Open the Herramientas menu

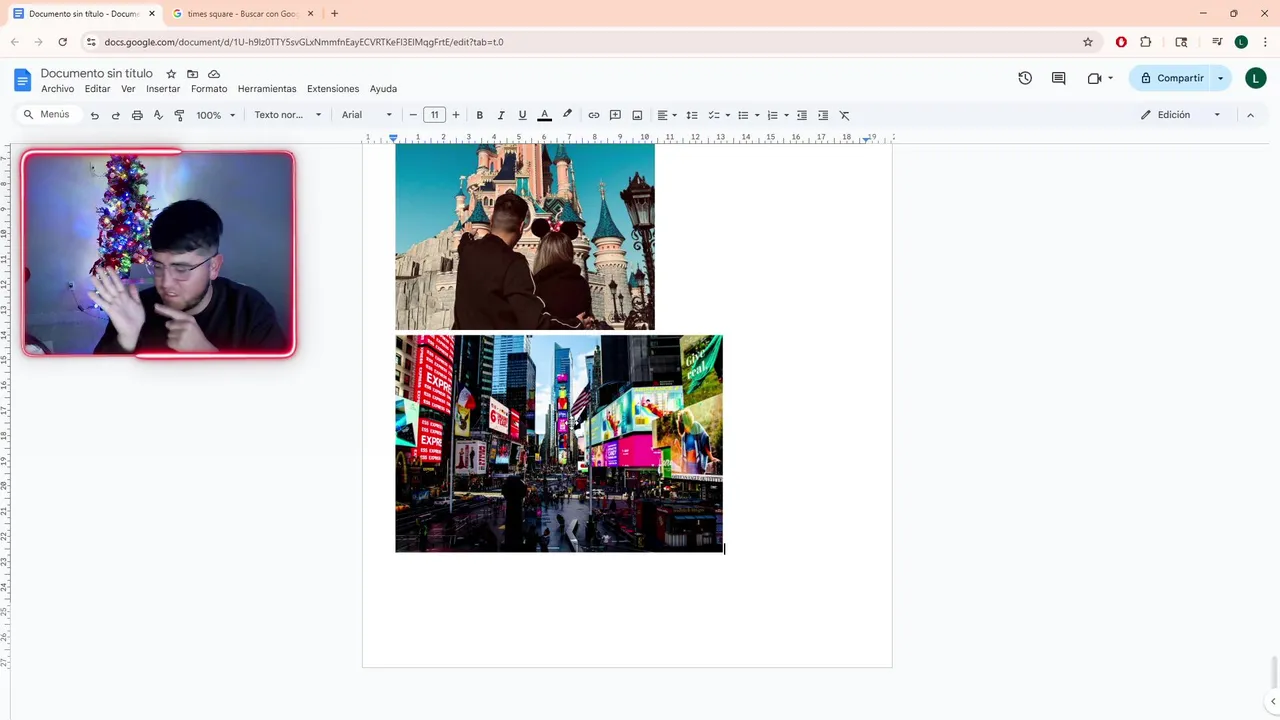(267, 89)
